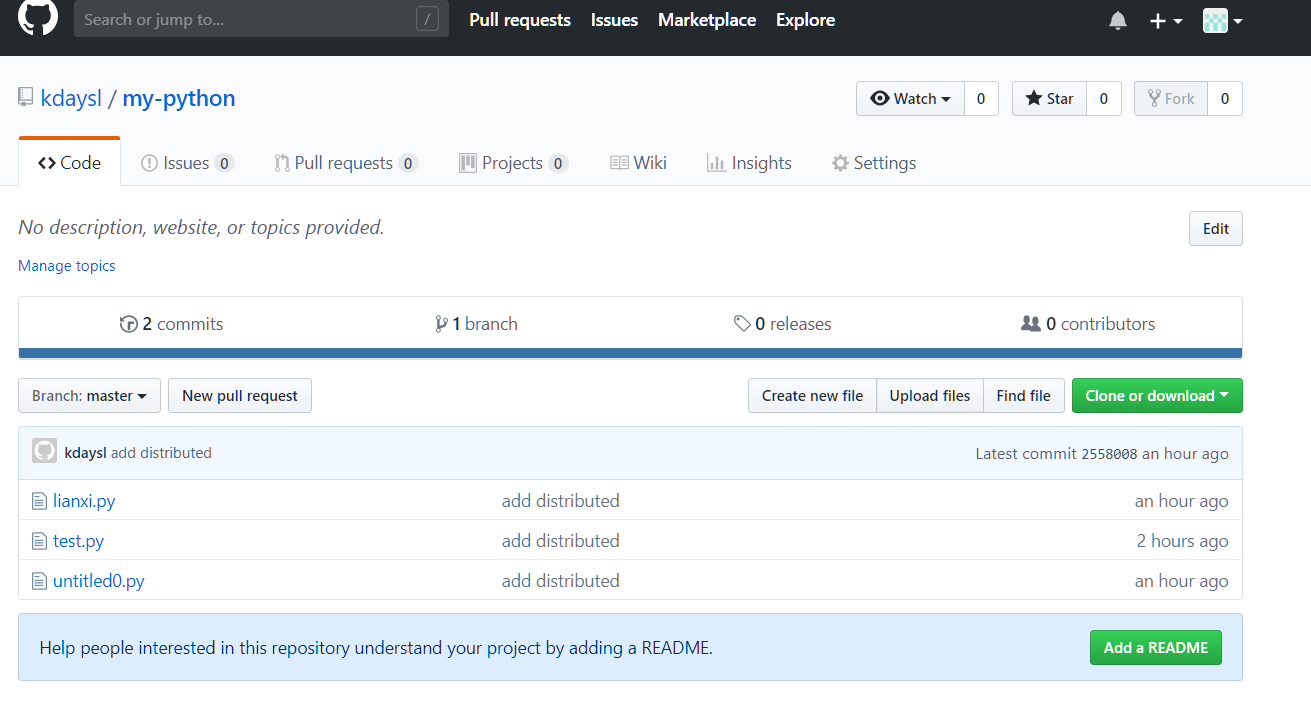Viewport: 1311px width, 719px height.
Task: Click the Find file button
Action: coord(1024,396)
